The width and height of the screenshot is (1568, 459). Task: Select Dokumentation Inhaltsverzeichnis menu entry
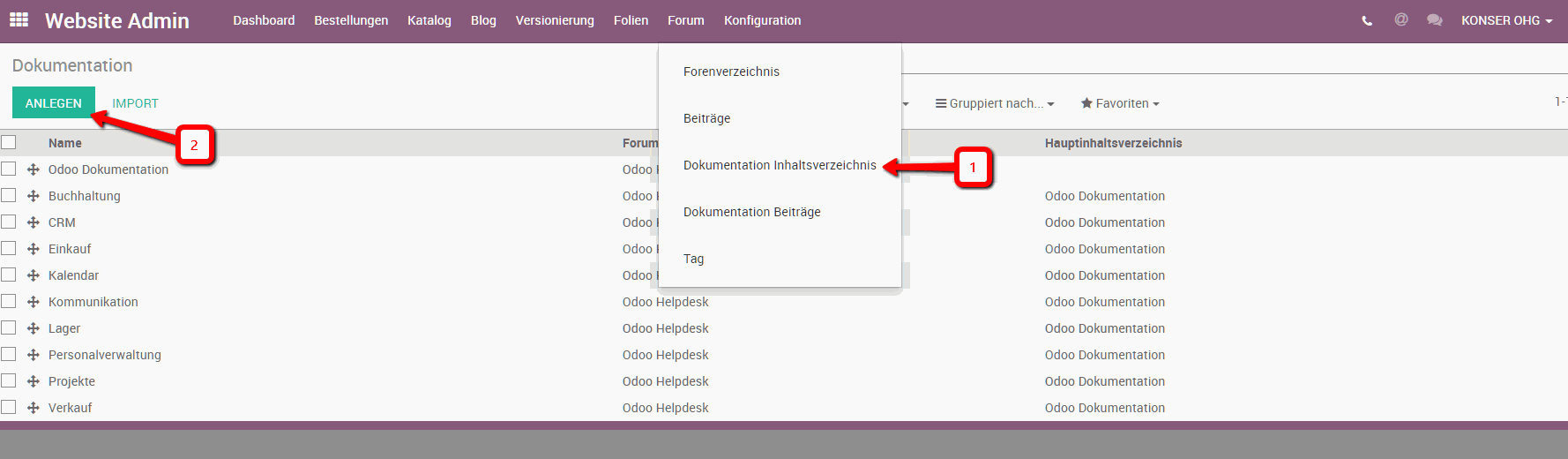tap(780, 165)
